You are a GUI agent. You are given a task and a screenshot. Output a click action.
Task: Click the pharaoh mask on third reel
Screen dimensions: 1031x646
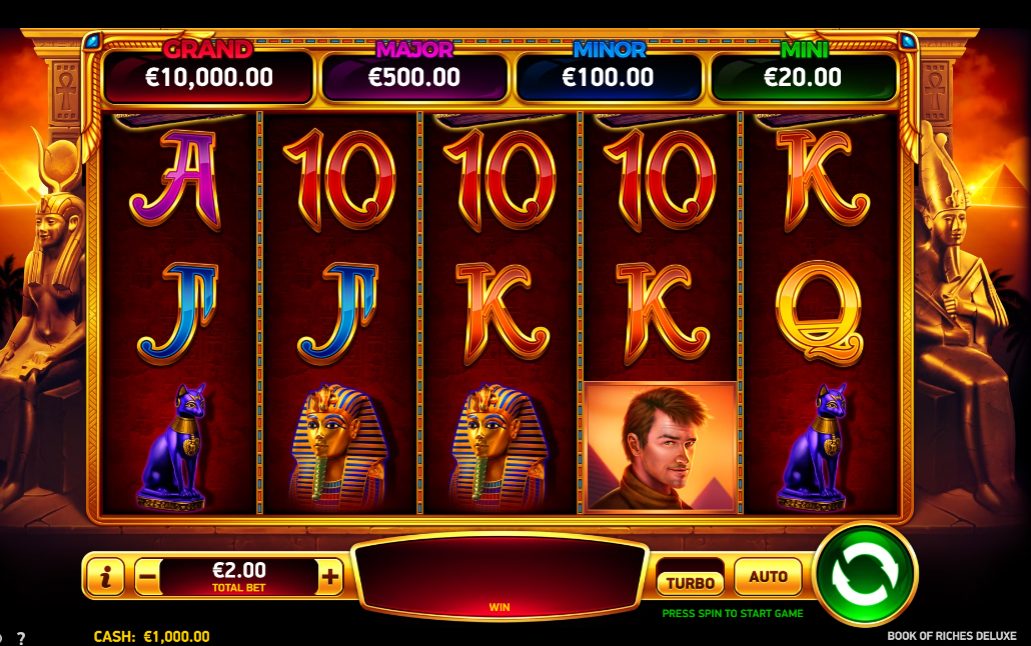[x=498, y=447]
